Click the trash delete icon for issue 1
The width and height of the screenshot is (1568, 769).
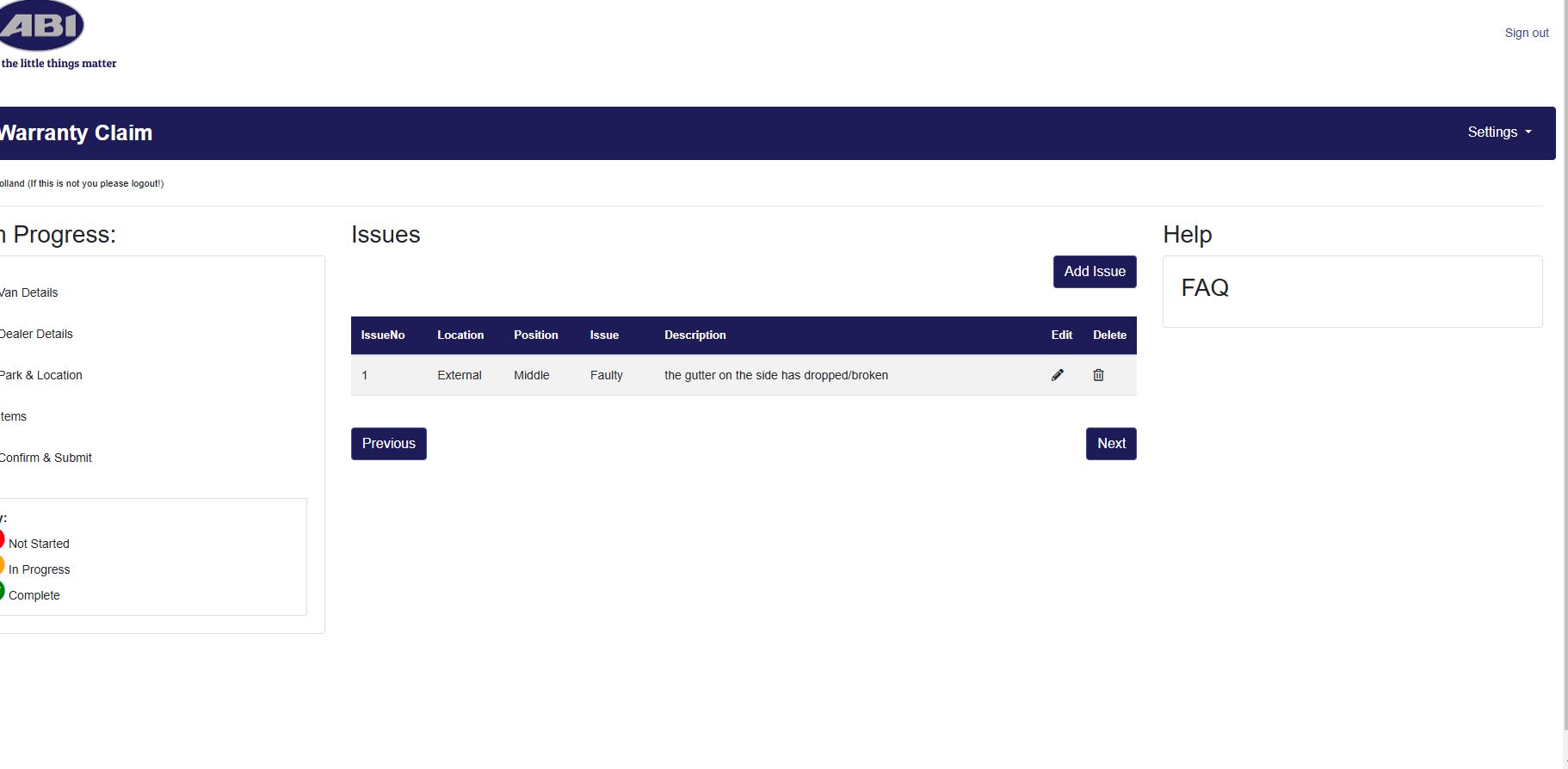point(1098,375)
